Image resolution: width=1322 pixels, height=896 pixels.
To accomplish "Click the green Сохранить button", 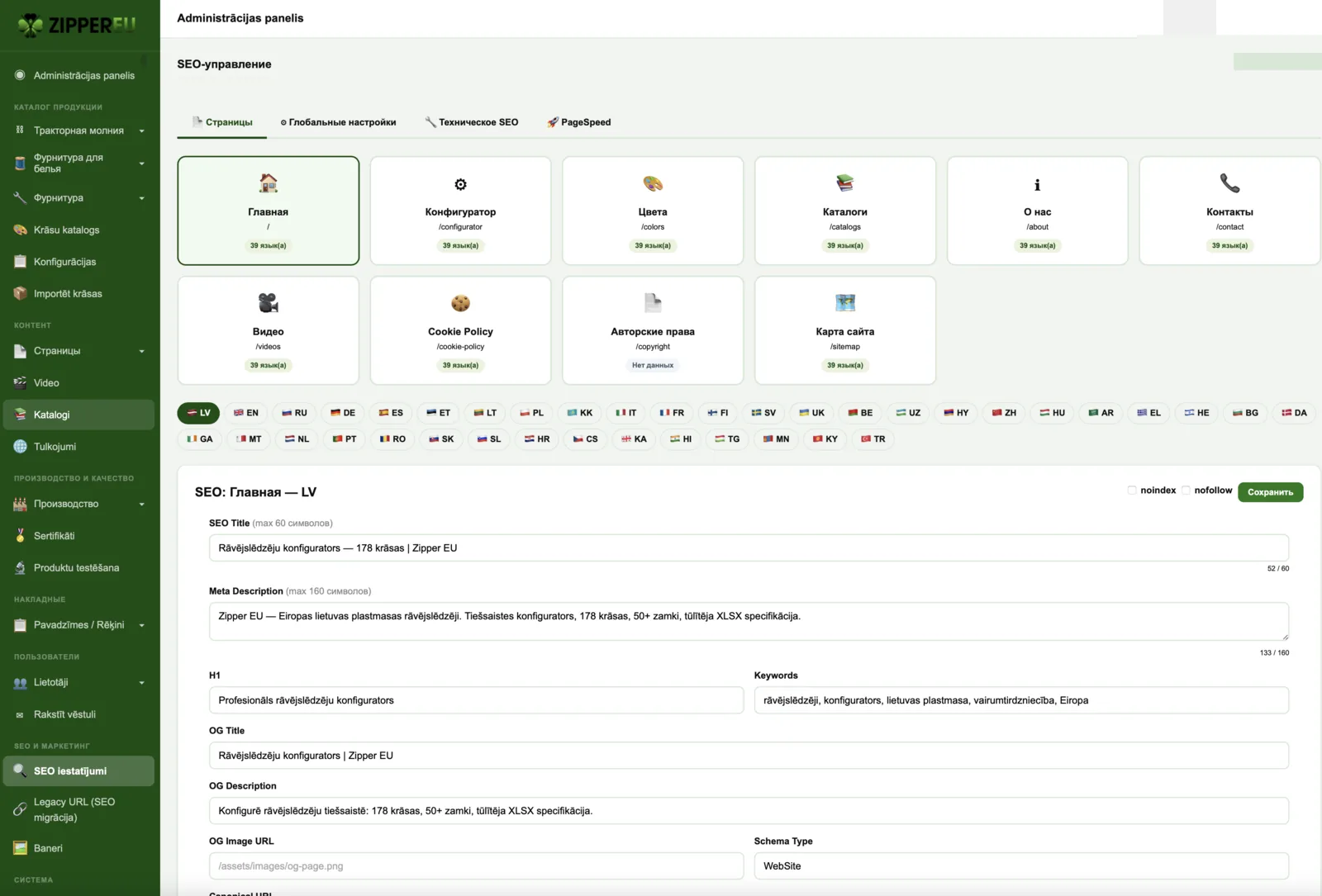I will (1270, 492).
